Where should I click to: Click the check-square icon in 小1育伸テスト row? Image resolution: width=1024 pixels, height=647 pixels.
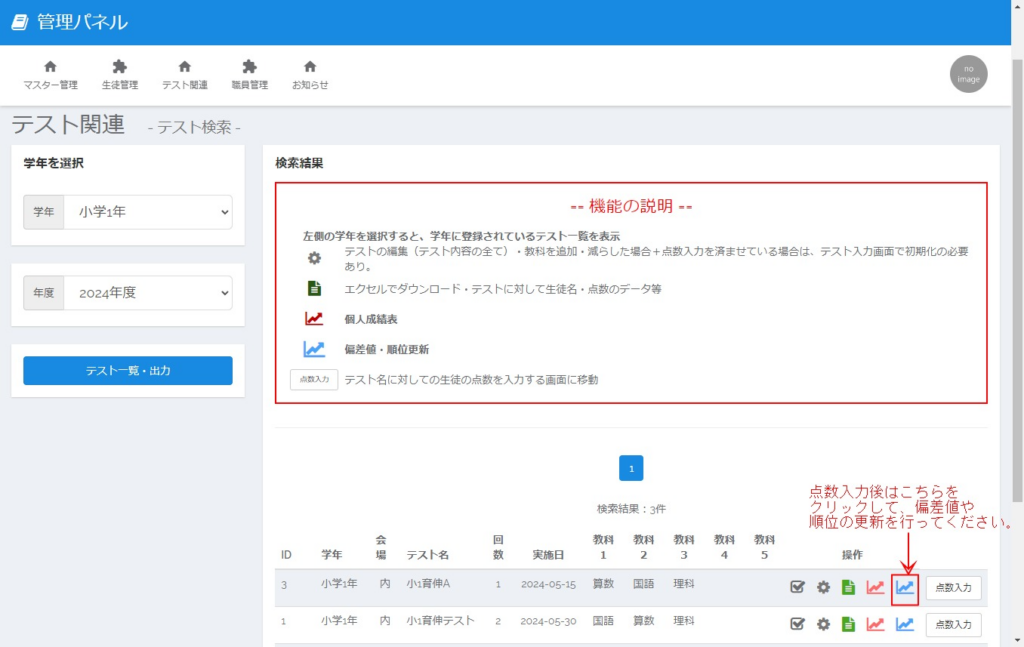[797, 624]
